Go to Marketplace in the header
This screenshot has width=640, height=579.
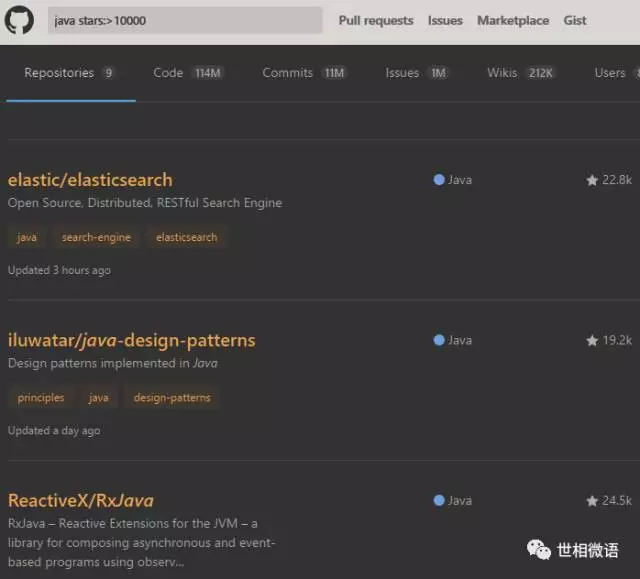[x=513, y=21]
